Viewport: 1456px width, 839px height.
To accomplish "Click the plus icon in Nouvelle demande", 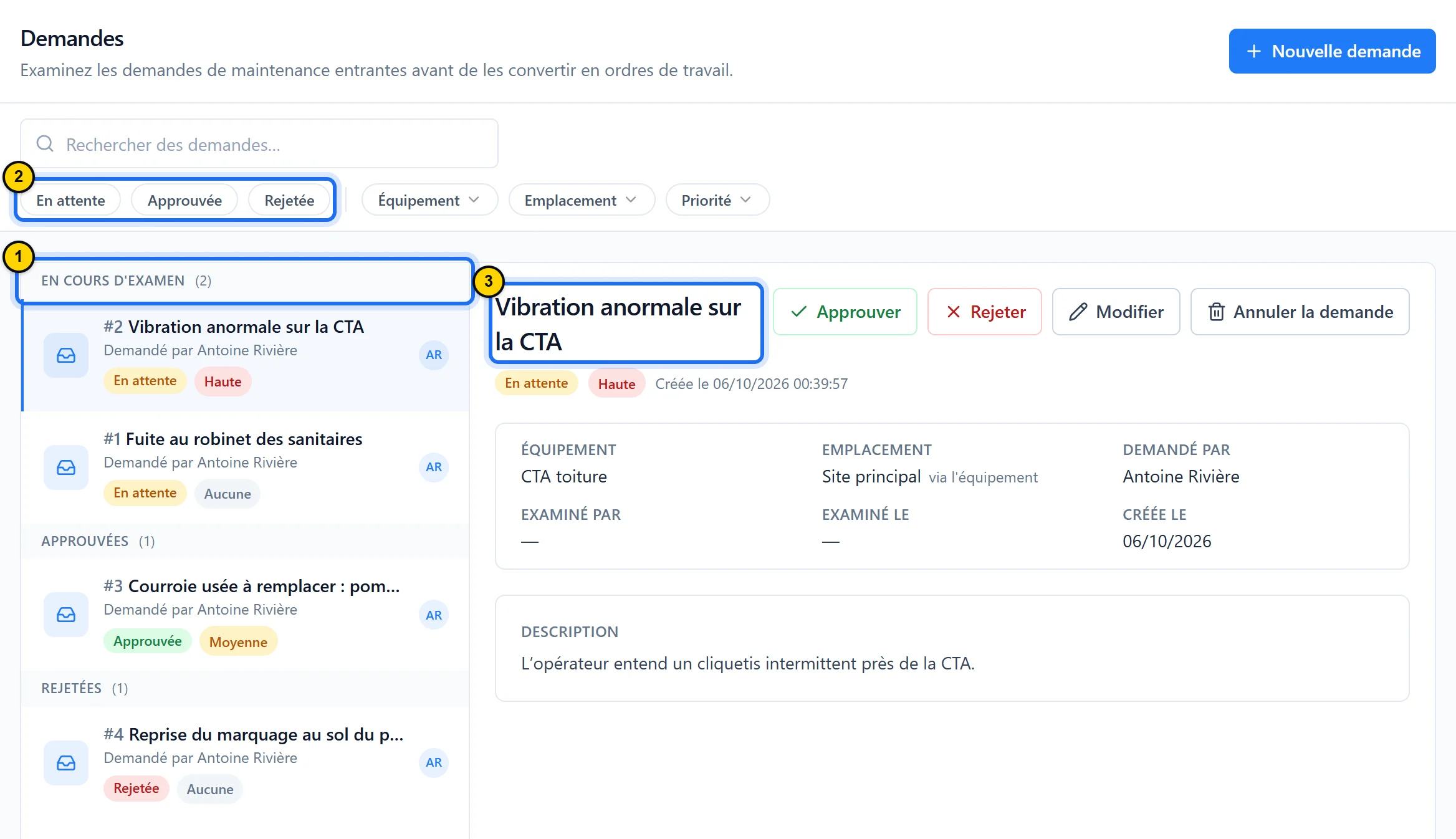I will click(1254, 51).
